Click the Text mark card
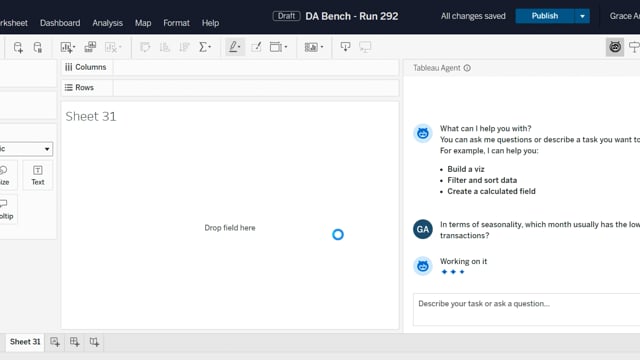Image resolution: width=640 pixels, height=360 pixels. 38,176
